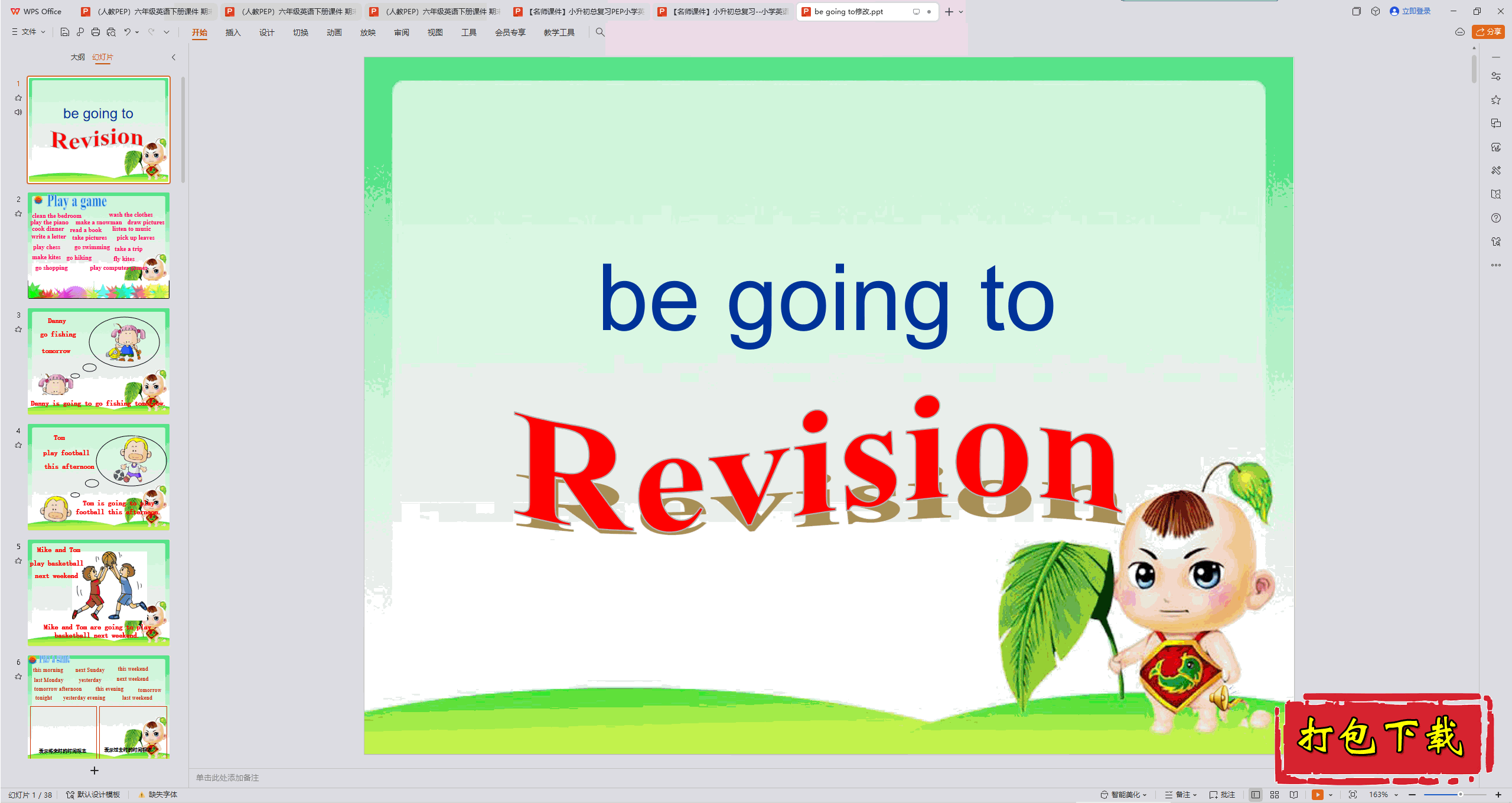Viewport: 1512px width, 803px height.
Task: Click the three-dots more icon in right sidebar
Action: click(1496, 265)
